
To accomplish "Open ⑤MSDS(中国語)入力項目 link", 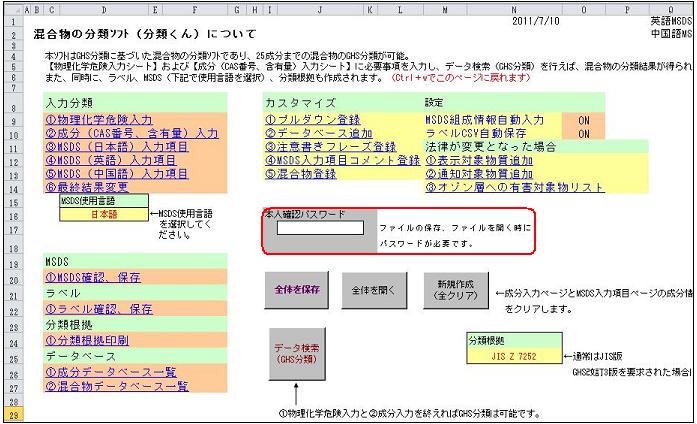I will pos(116,173).
